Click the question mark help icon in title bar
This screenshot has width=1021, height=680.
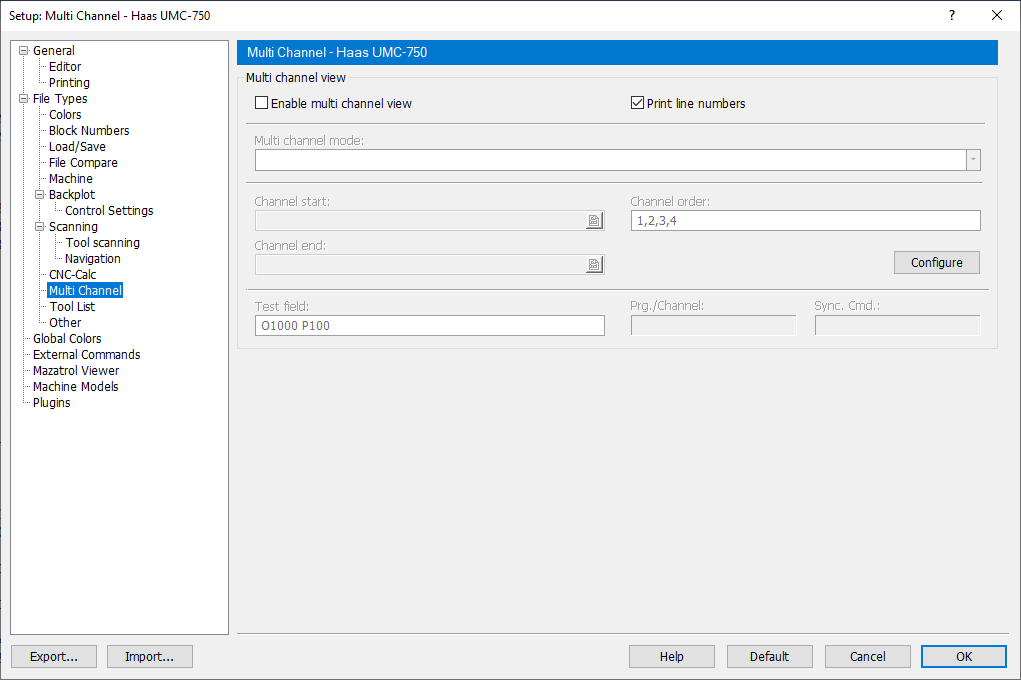pos(951,15)
